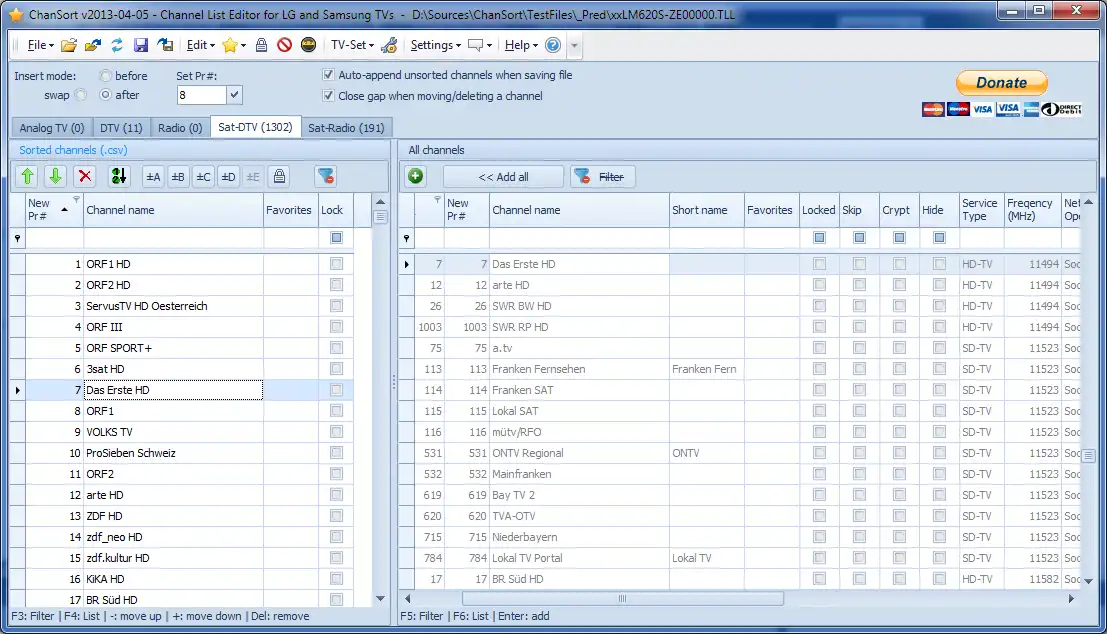This screenshot has height=634, width=1107.
Task: Toggle Close gap when moving/deleting a channel
Action: pos(328,95)
